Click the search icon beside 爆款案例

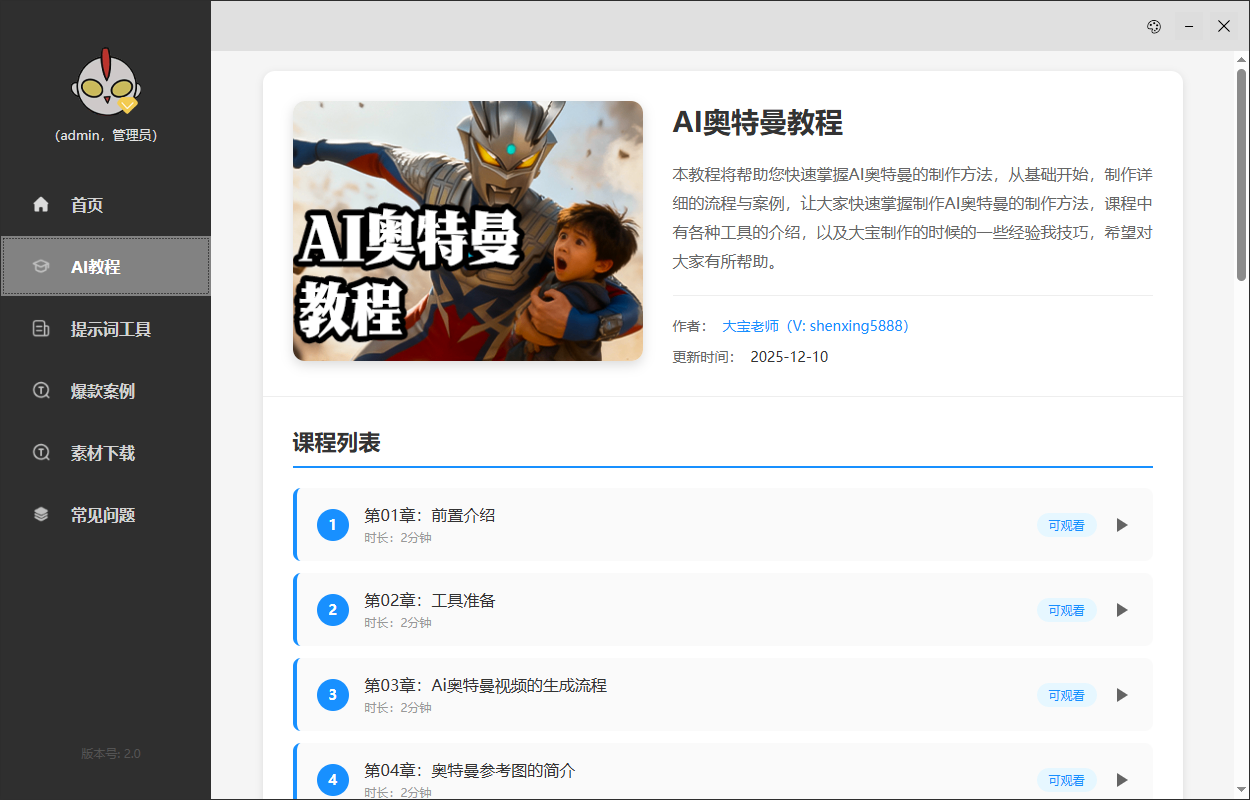pos(41,391)
